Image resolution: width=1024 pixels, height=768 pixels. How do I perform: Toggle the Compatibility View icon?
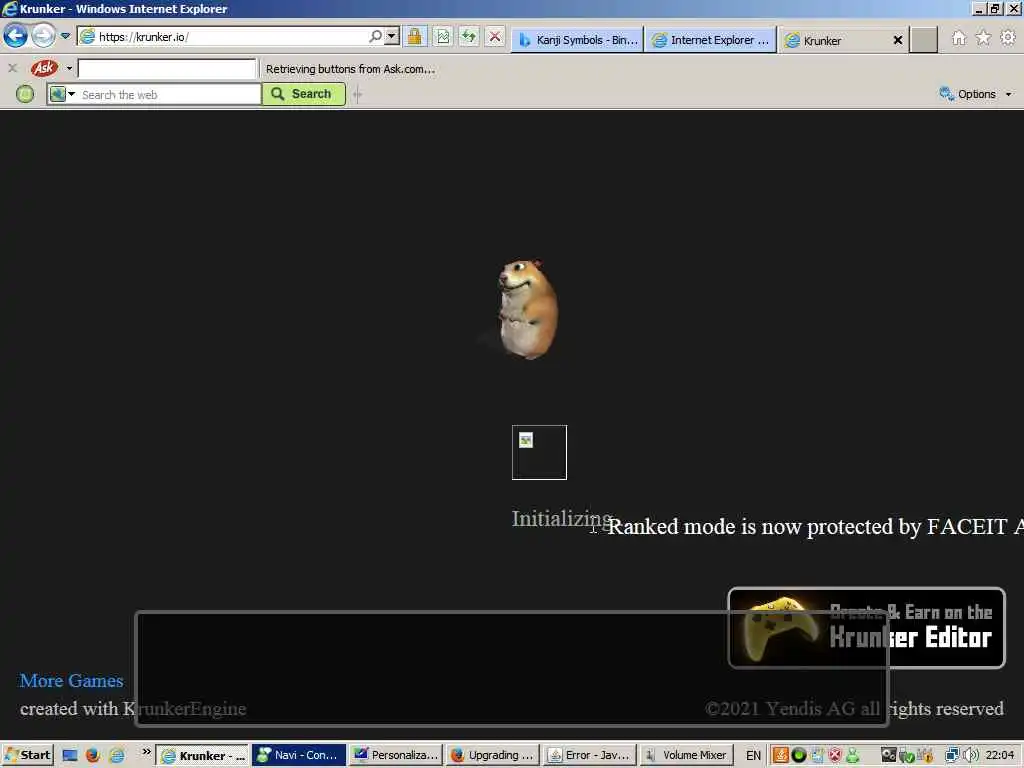(443, 37)
